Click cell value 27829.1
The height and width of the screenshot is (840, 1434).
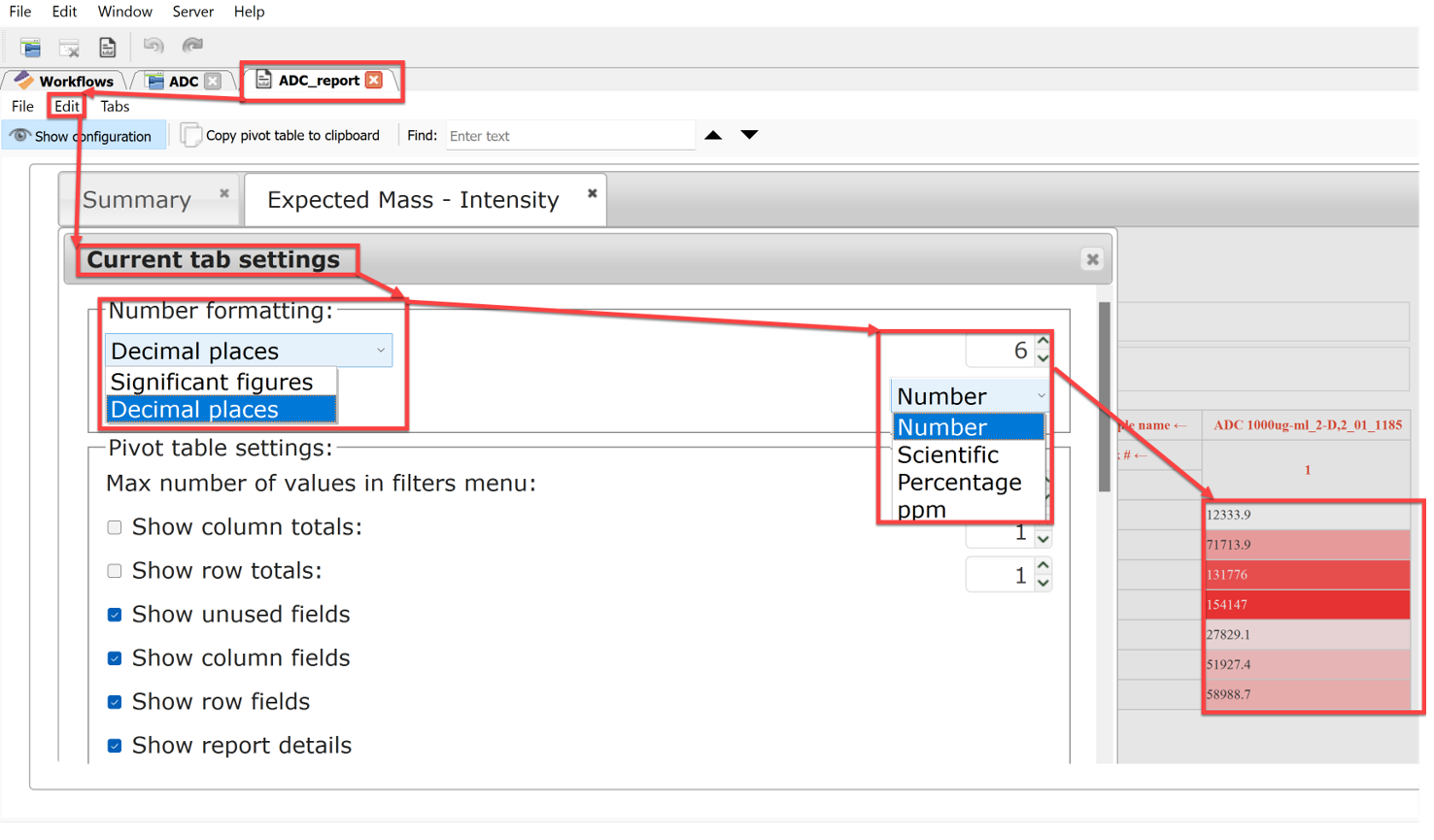pos(1308,635)
